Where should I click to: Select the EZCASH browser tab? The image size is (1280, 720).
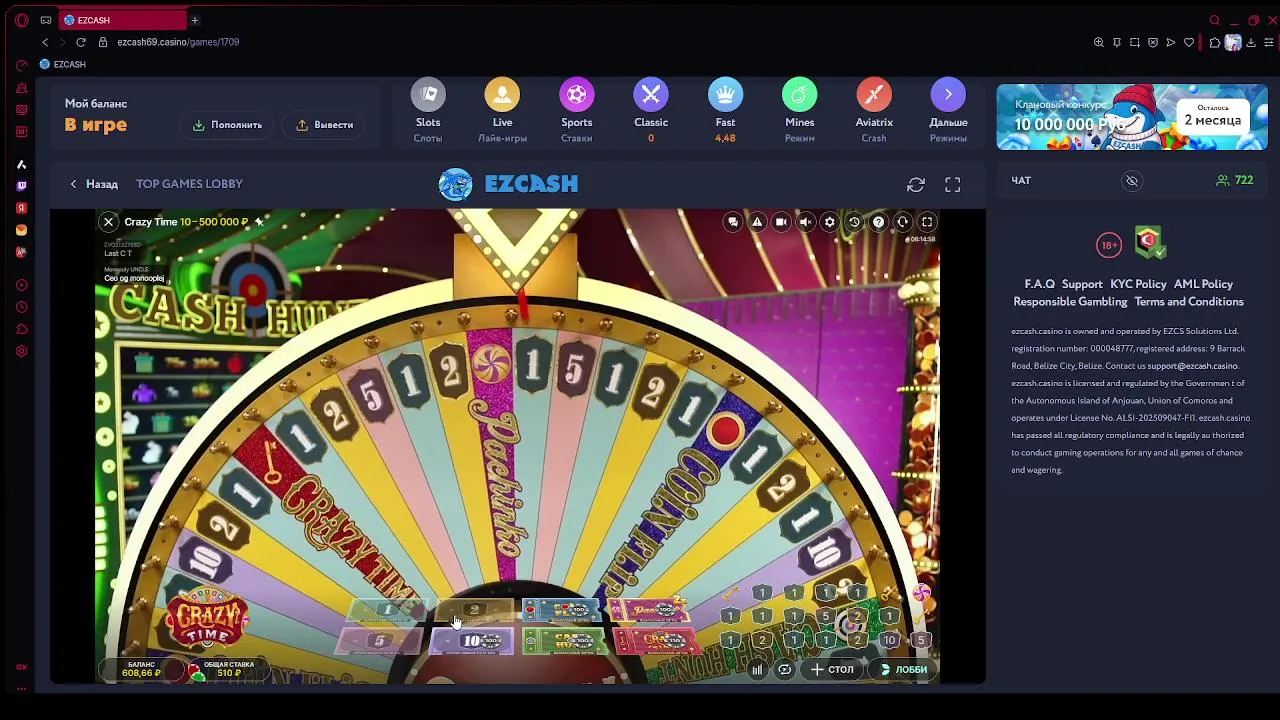coord(120,20)
